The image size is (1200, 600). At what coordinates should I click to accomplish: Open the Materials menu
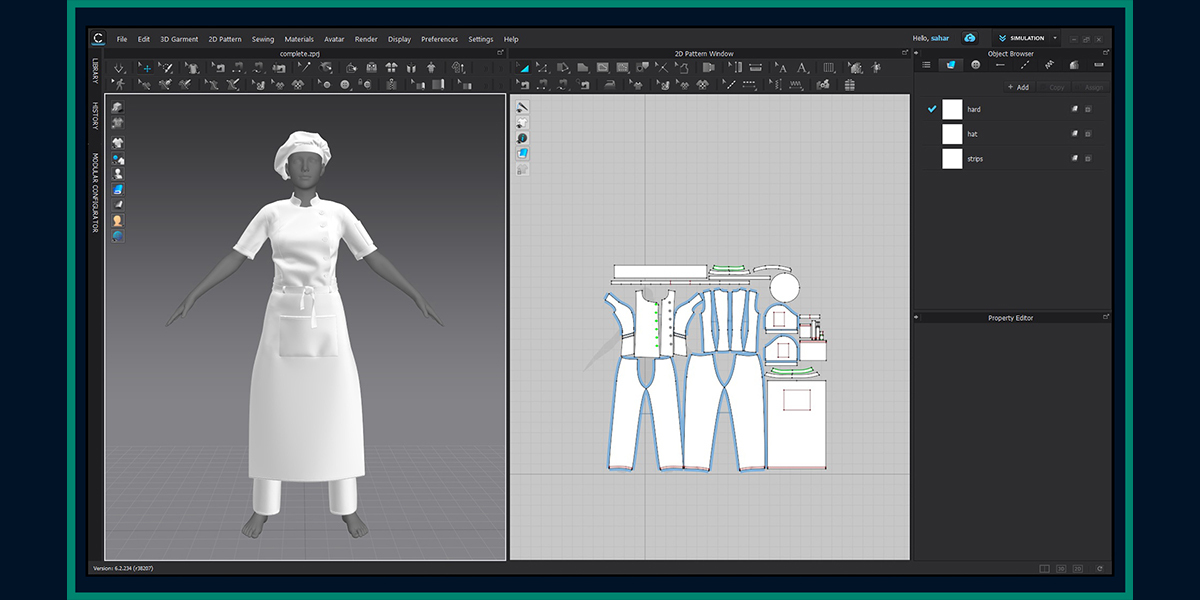pyautogui.click(x=299, y=39)
